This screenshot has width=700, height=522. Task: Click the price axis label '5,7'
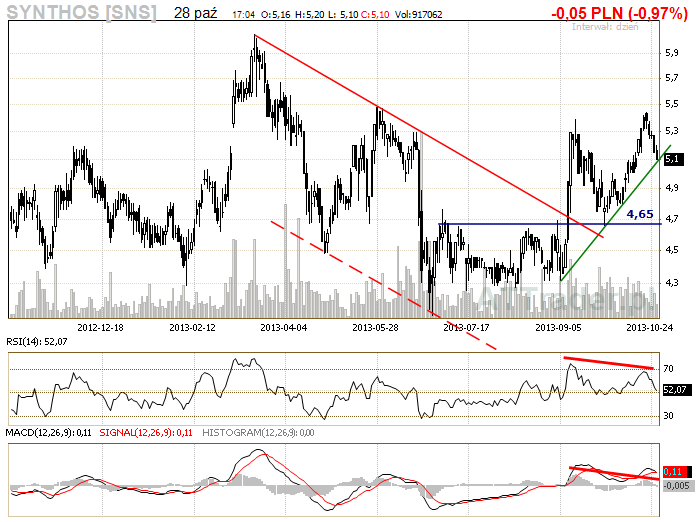tap(671, 78)
